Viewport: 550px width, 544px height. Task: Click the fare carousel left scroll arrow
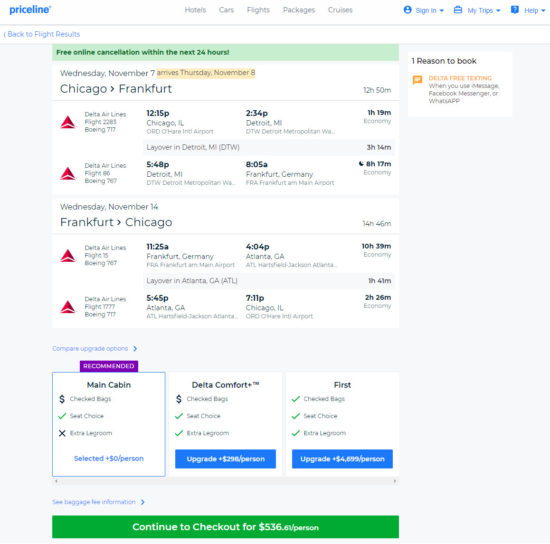point(56,481)
